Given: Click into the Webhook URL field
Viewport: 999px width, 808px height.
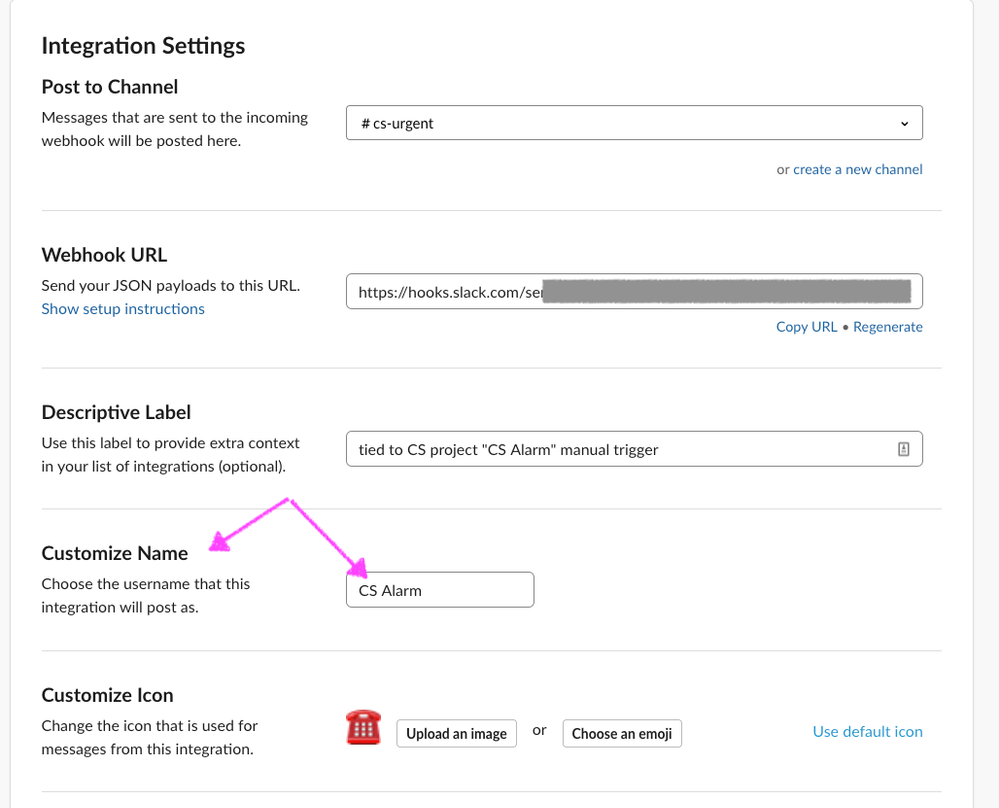Looking at the screenshot, I should [633, 292].
